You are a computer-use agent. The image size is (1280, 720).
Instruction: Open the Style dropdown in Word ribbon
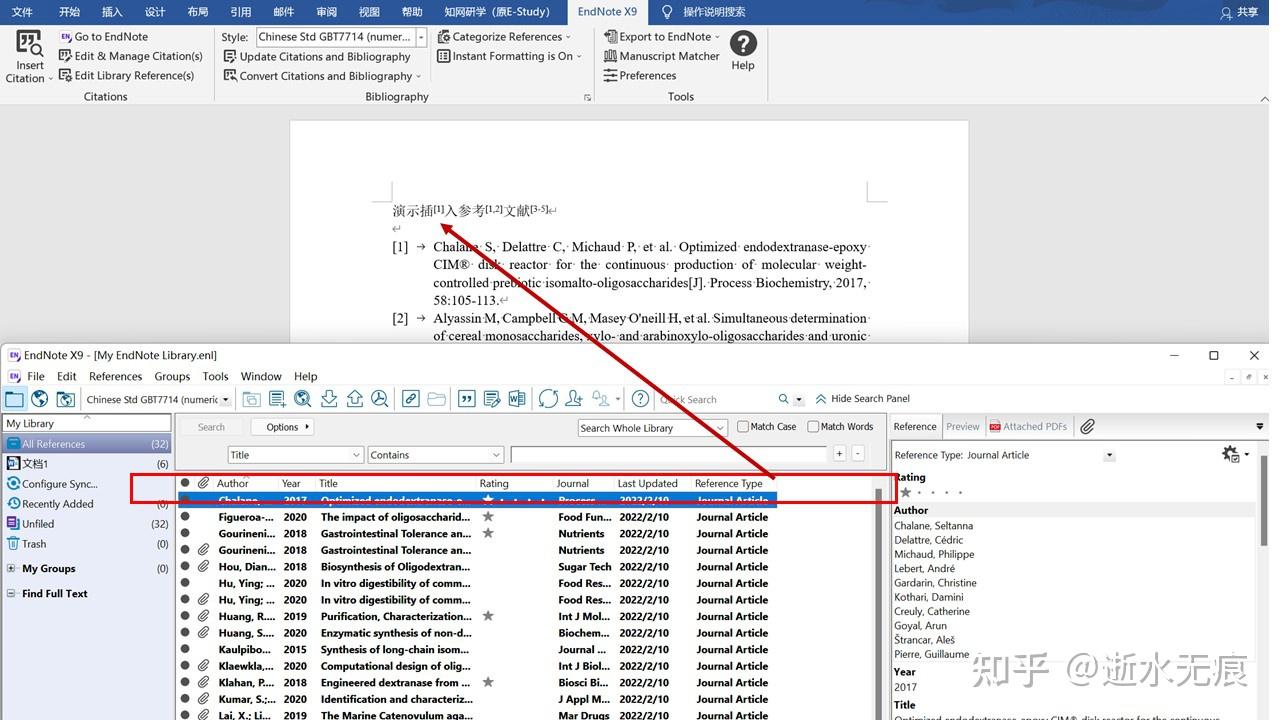click(421, 37)
